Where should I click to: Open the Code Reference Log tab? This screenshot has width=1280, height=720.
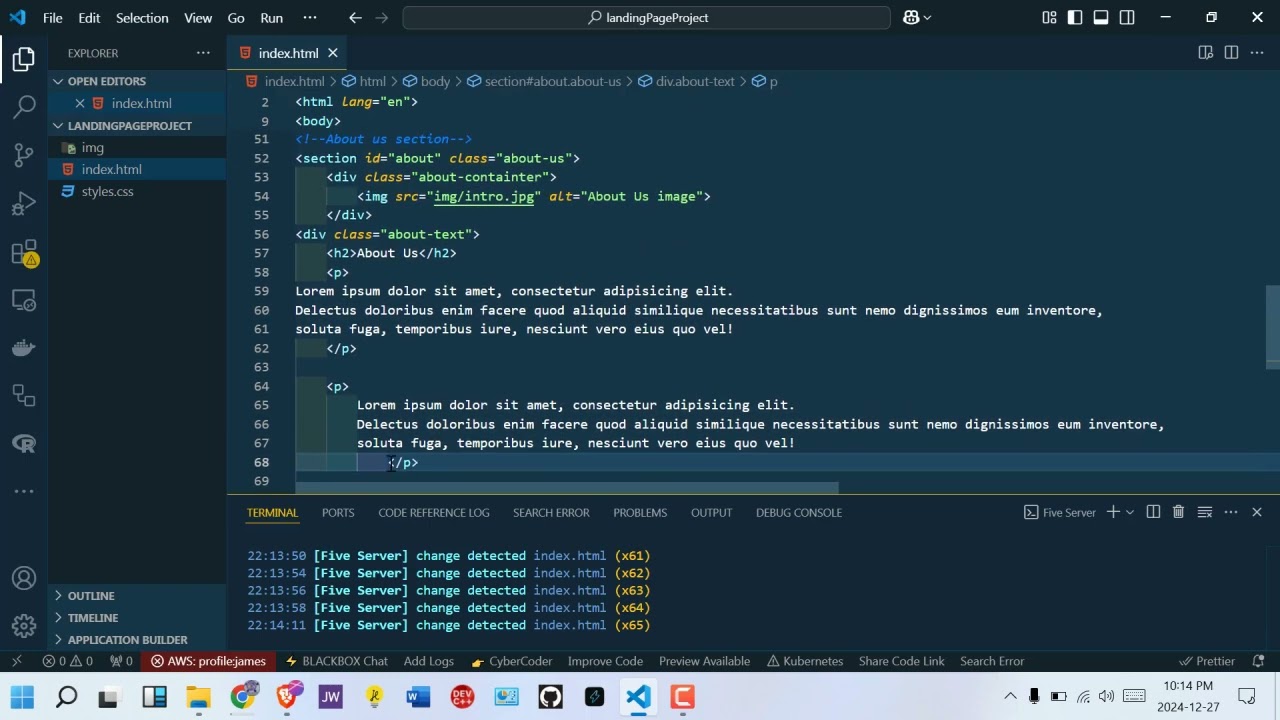(434, 513)
